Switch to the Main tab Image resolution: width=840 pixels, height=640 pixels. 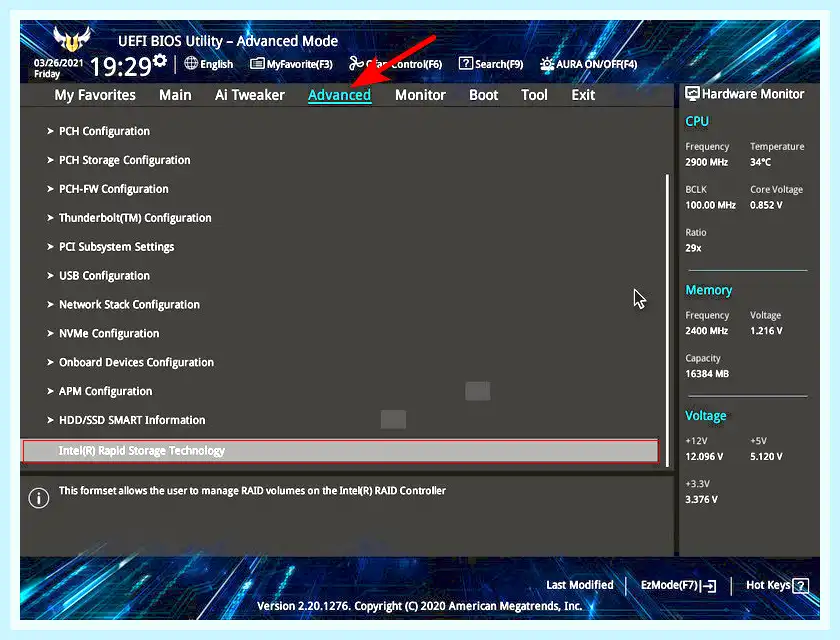[x=175, y=95]
